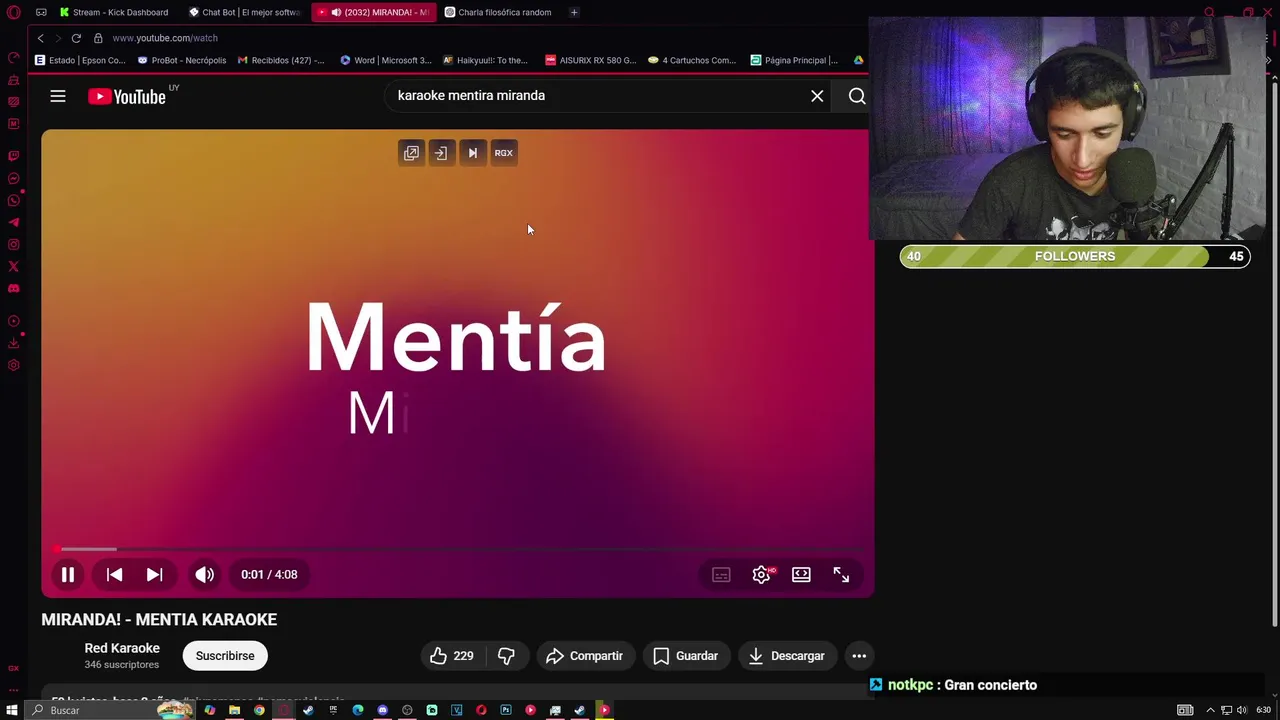Open the Página Principal bookmark

(794, 60)
